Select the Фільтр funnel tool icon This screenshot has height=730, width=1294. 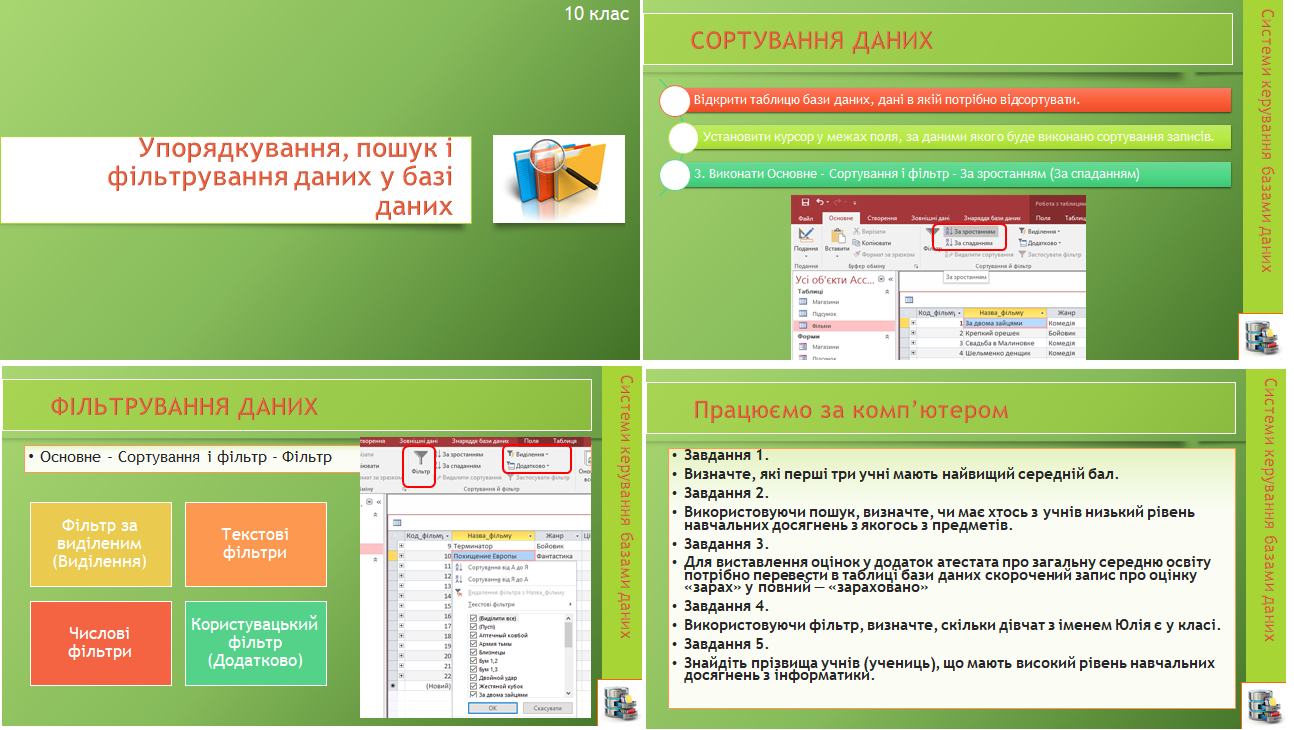421,457
